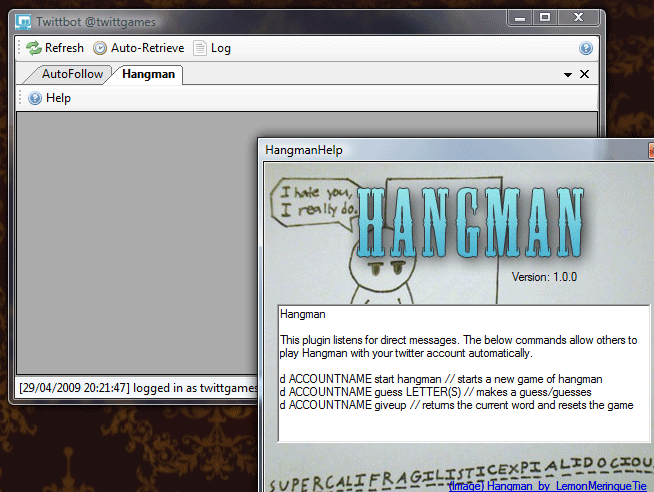Click the green Refresh arrows icon
The image size is (654, 492).
(x=33, y=48)
